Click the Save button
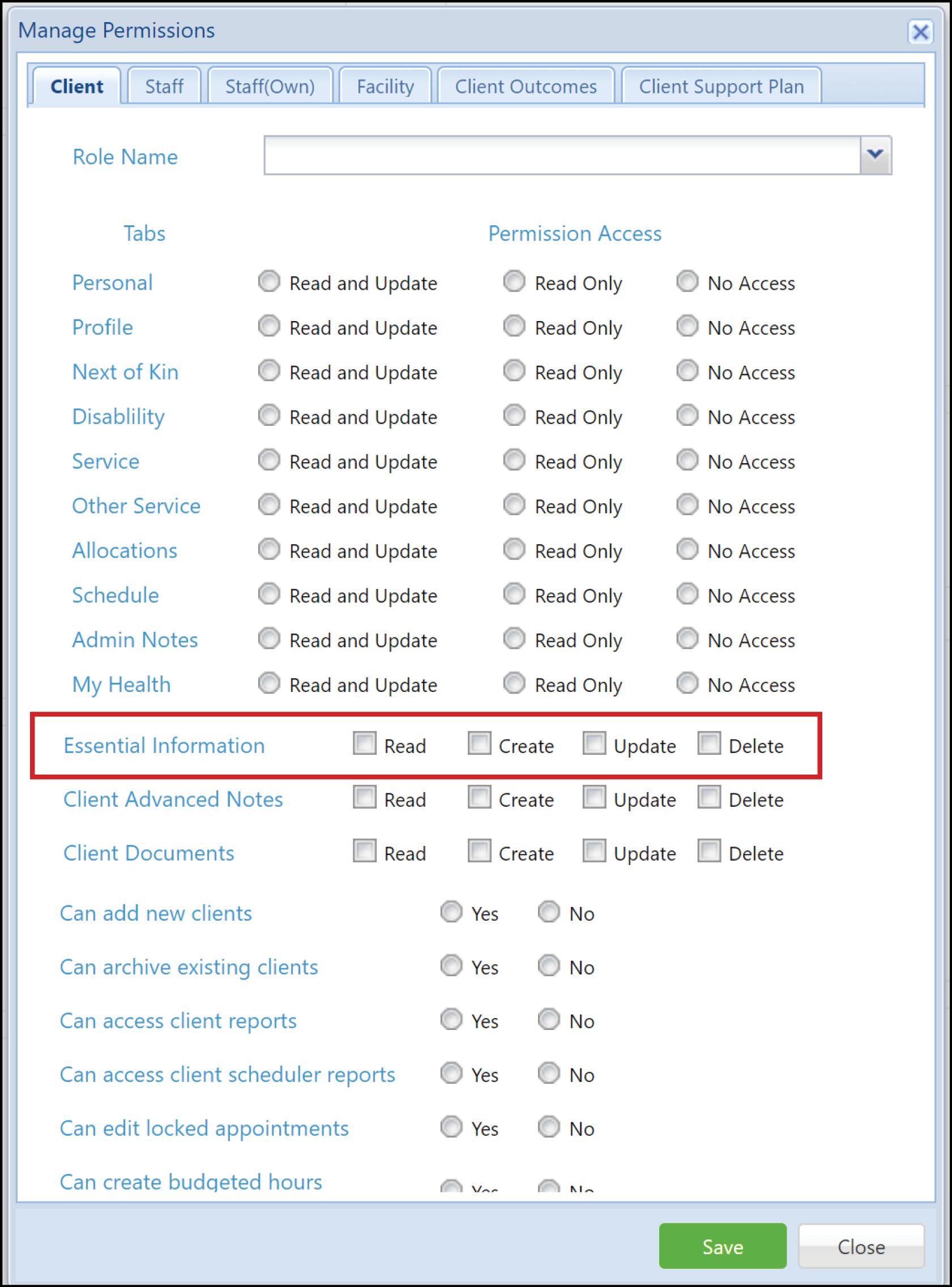Image resolution: width=952 pixels, height=1287 pixels. pos(722,1246)
